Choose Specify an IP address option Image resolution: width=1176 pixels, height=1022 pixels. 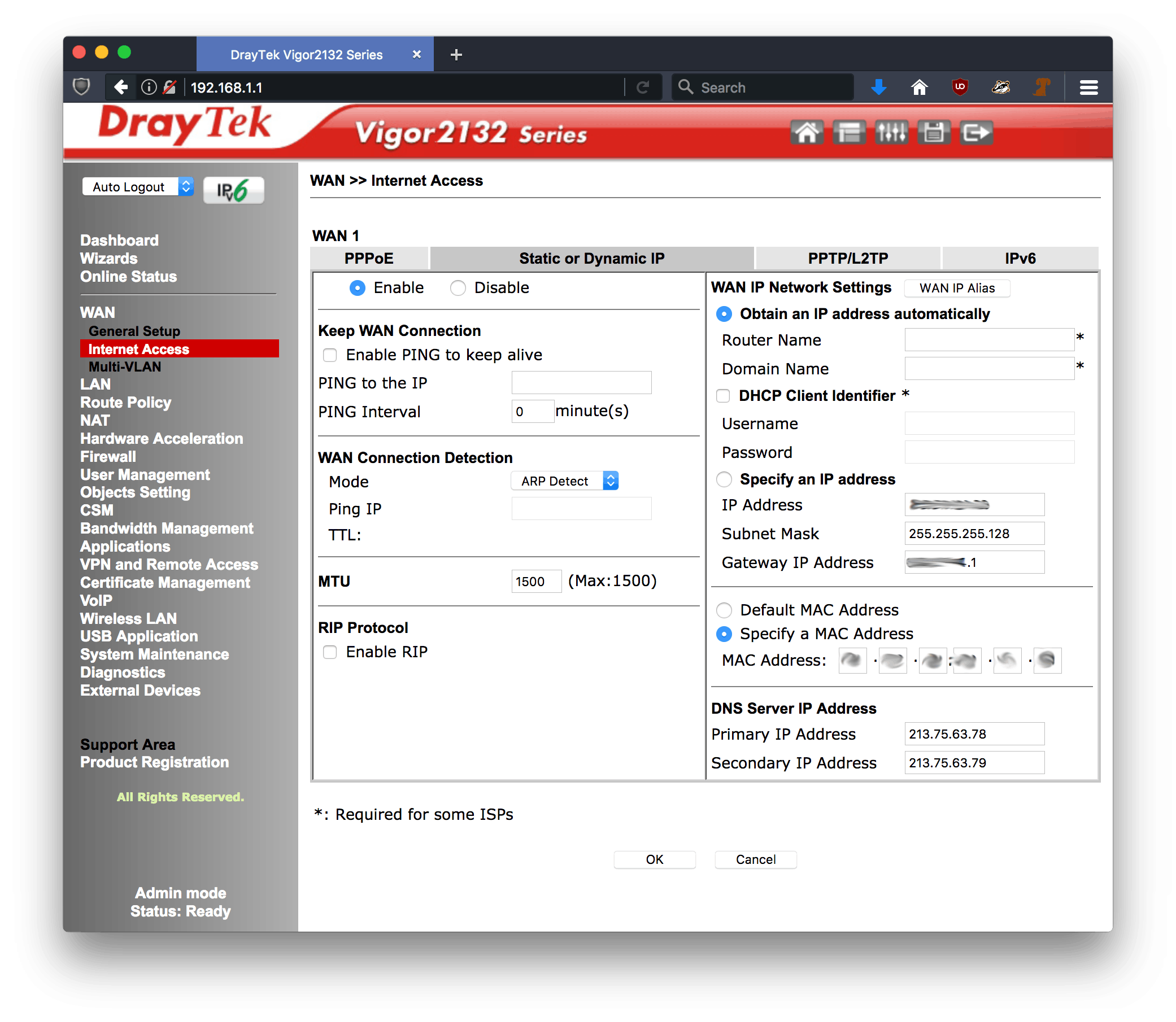point(724,479)
